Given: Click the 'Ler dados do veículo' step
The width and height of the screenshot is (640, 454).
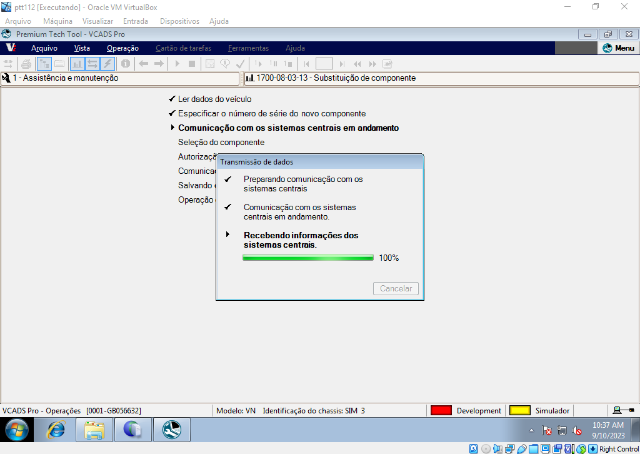Looking at the screenshot, I should point(215,99).
